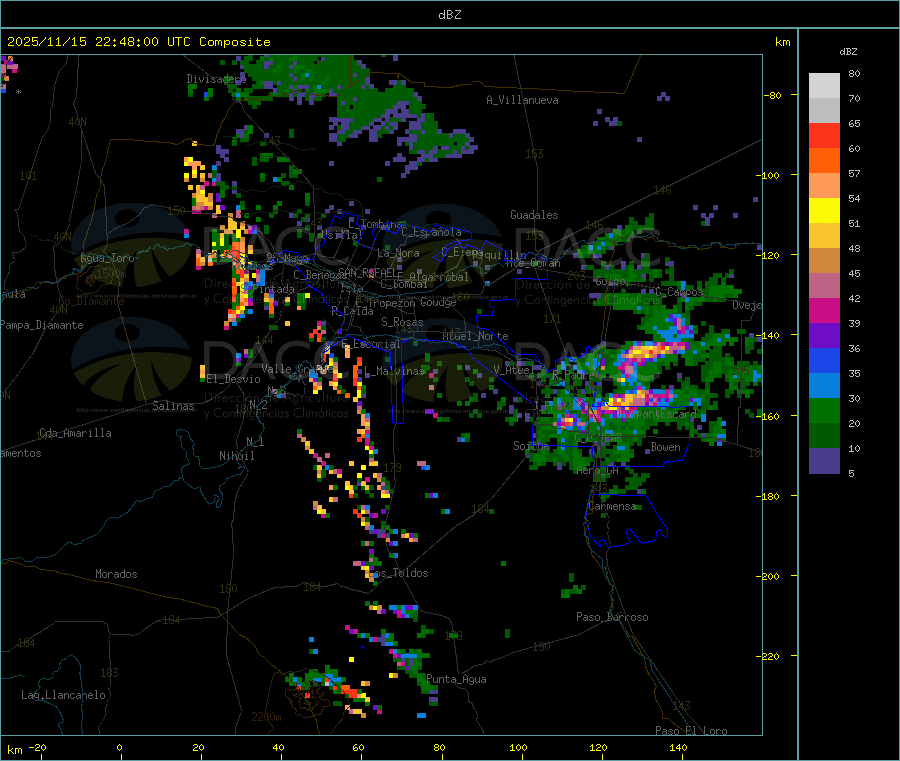The image size is (900, 761).
Task: Click the Carmensa location label
Action: (612, 506)
